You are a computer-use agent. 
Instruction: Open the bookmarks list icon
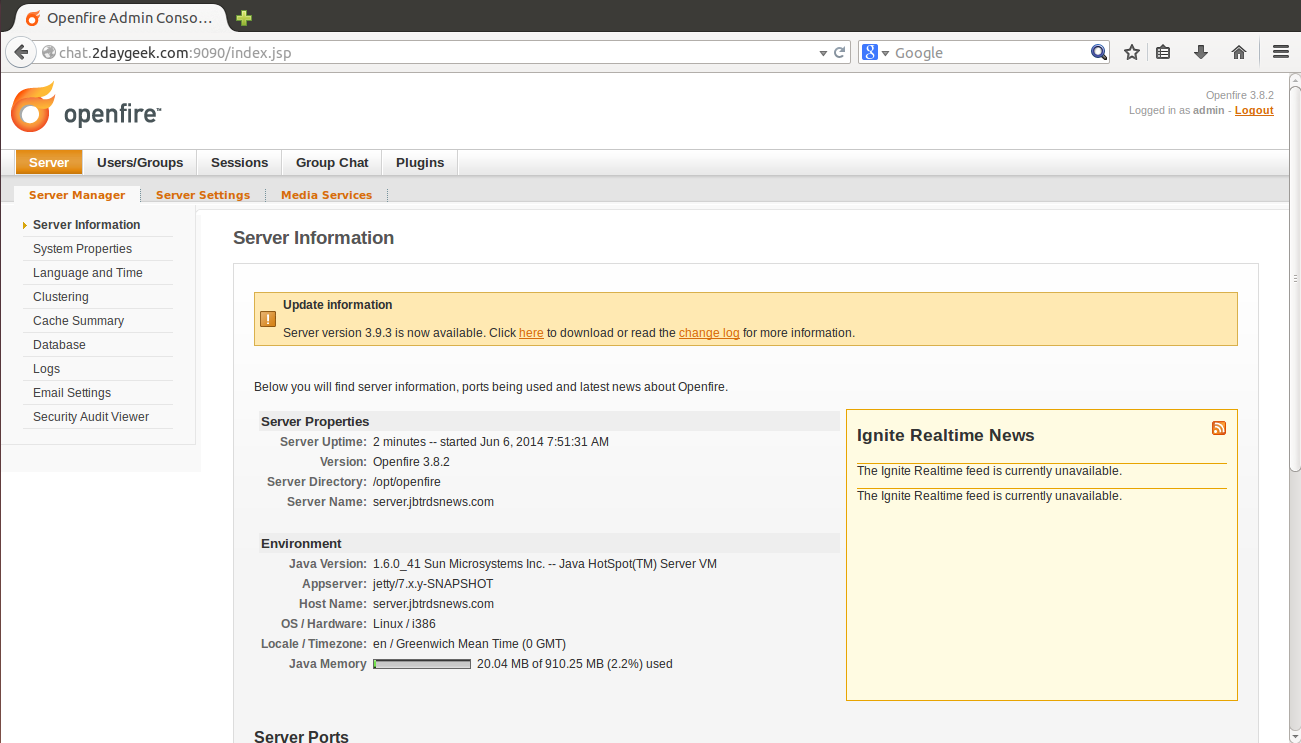(x=1163, y=53)
